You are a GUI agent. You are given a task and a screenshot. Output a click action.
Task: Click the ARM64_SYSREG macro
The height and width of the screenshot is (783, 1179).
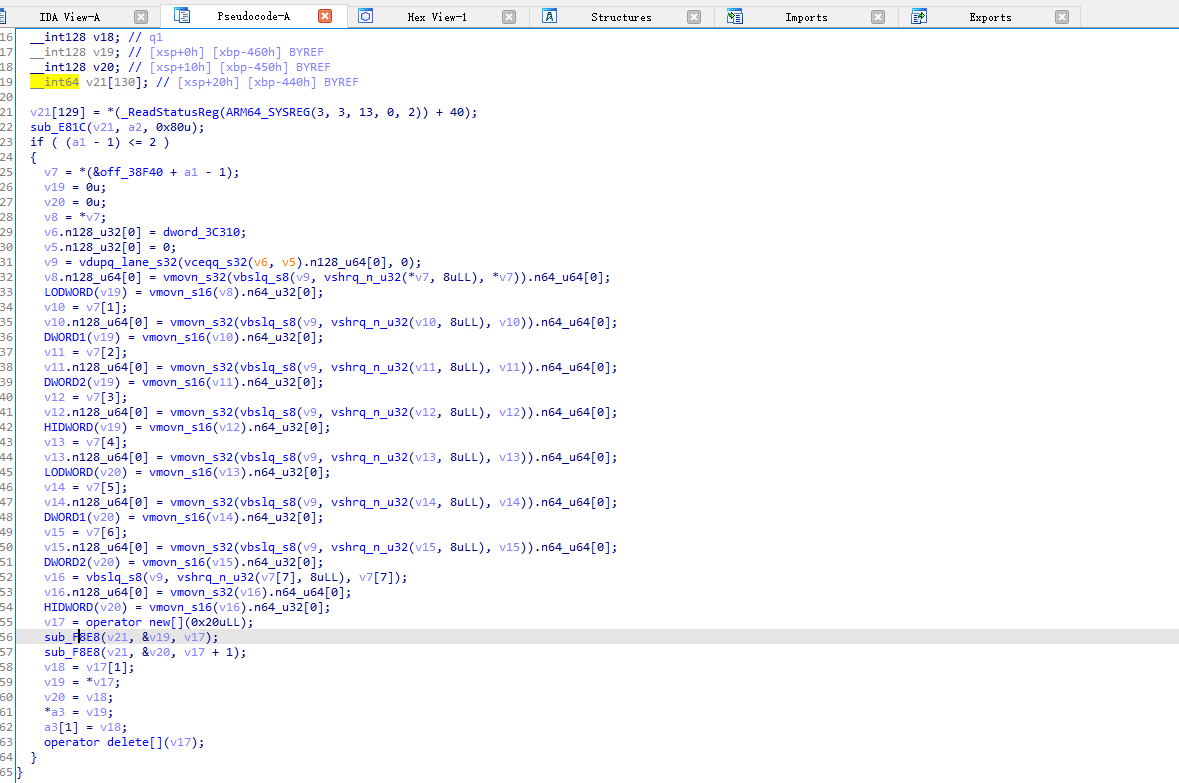click(x=268, y=112)
